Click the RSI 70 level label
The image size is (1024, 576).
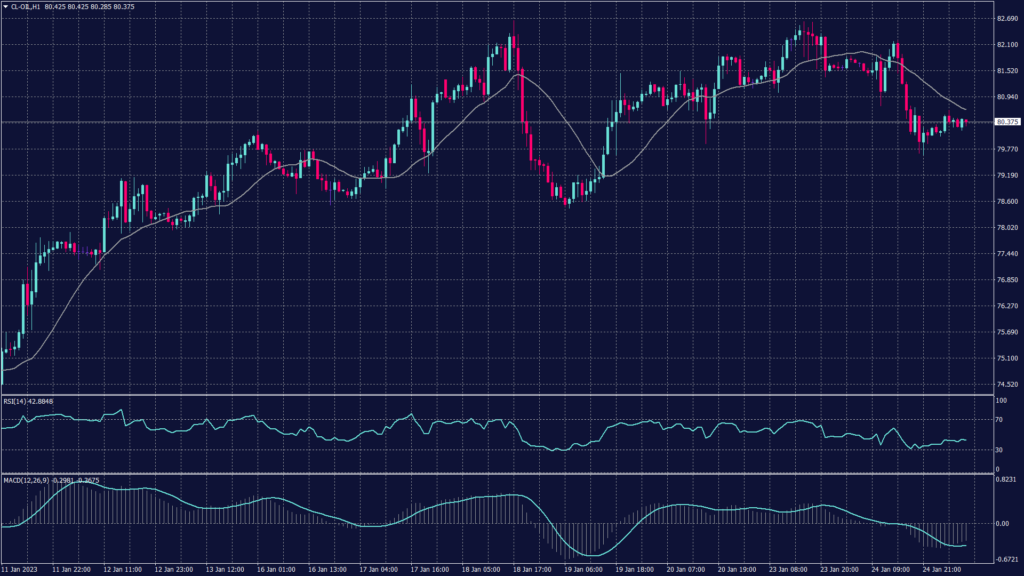point(999,422)
